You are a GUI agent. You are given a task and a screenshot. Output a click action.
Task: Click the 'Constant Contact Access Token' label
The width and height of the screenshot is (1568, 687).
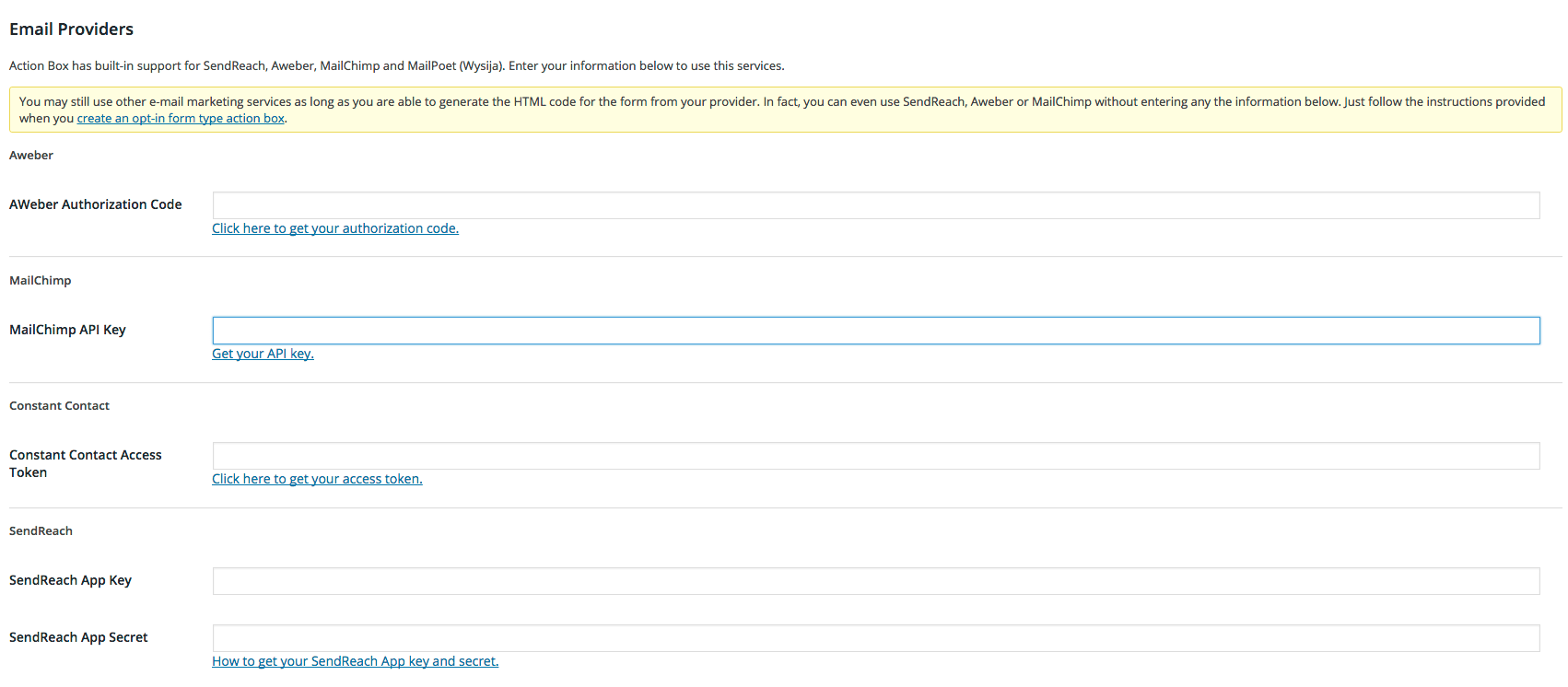(x=85, y=463)
